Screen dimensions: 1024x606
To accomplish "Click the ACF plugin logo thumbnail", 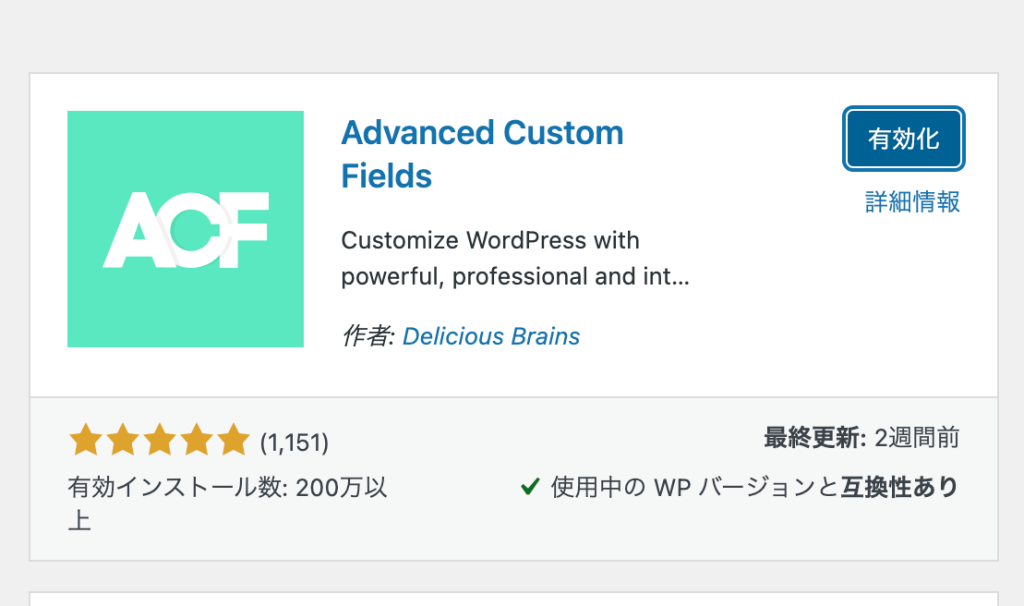I will (185, 229).
